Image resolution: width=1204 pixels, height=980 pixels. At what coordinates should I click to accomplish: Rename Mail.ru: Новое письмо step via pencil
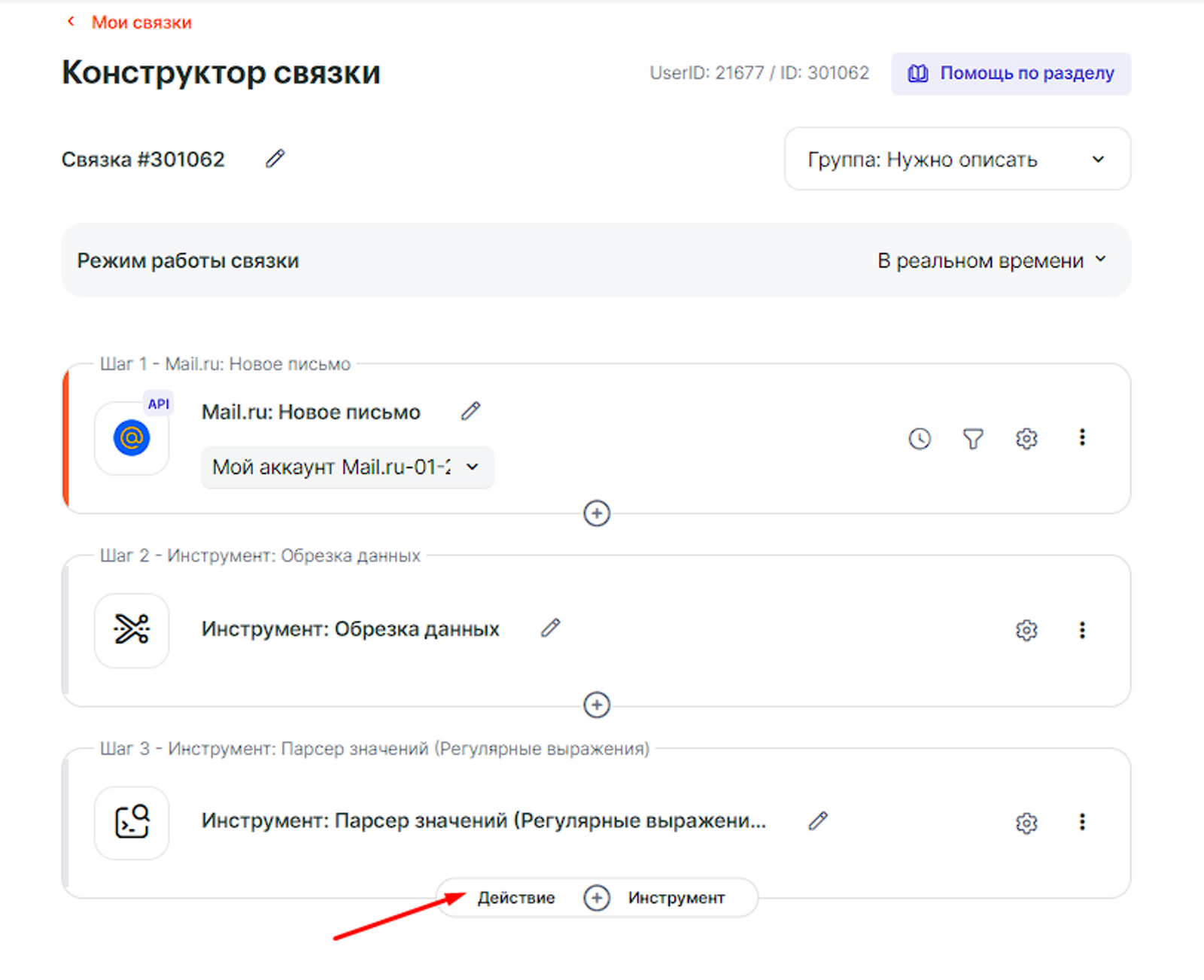click(471, 412)
